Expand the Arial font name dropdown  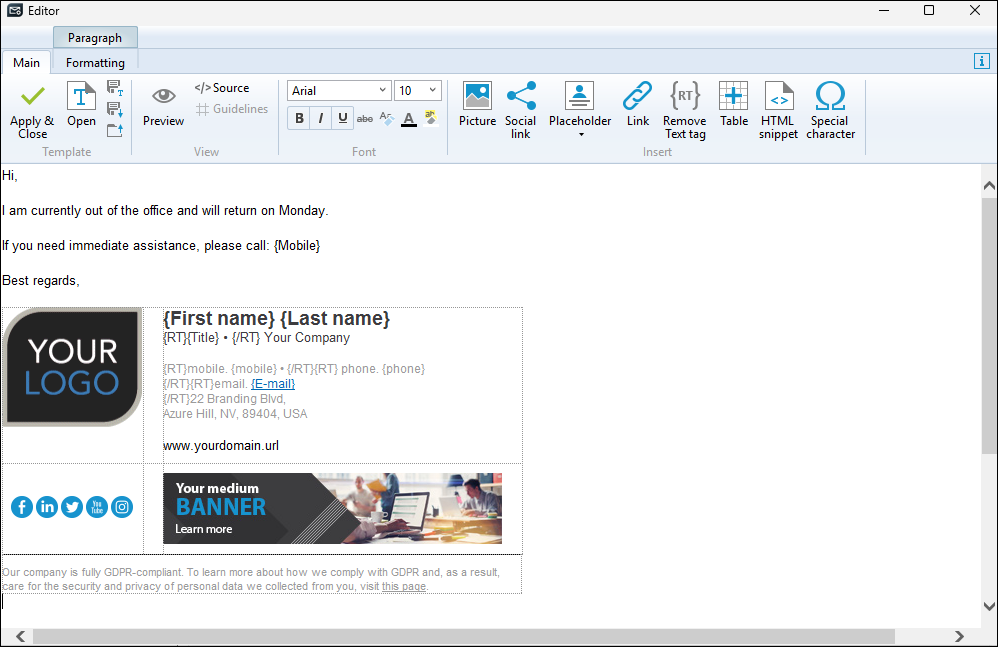382,91
